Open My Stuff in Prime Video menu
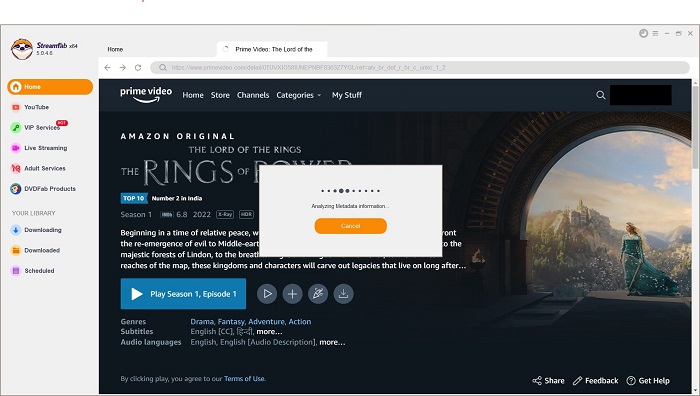The height and width of the screenshot is (396, 700). pos(347,95)
